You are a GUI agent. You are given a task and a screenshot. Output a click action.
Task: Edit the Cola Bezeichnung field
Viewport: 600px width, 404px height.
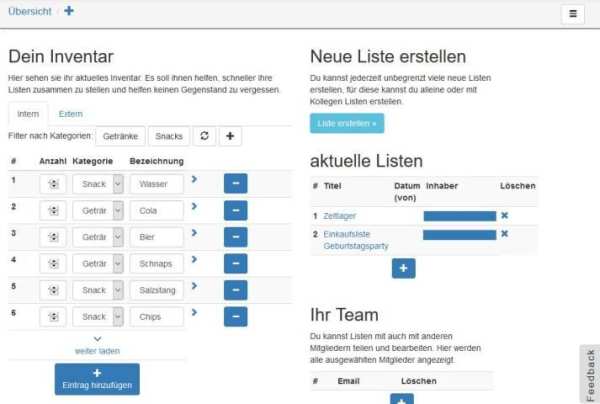click(157, 210)
